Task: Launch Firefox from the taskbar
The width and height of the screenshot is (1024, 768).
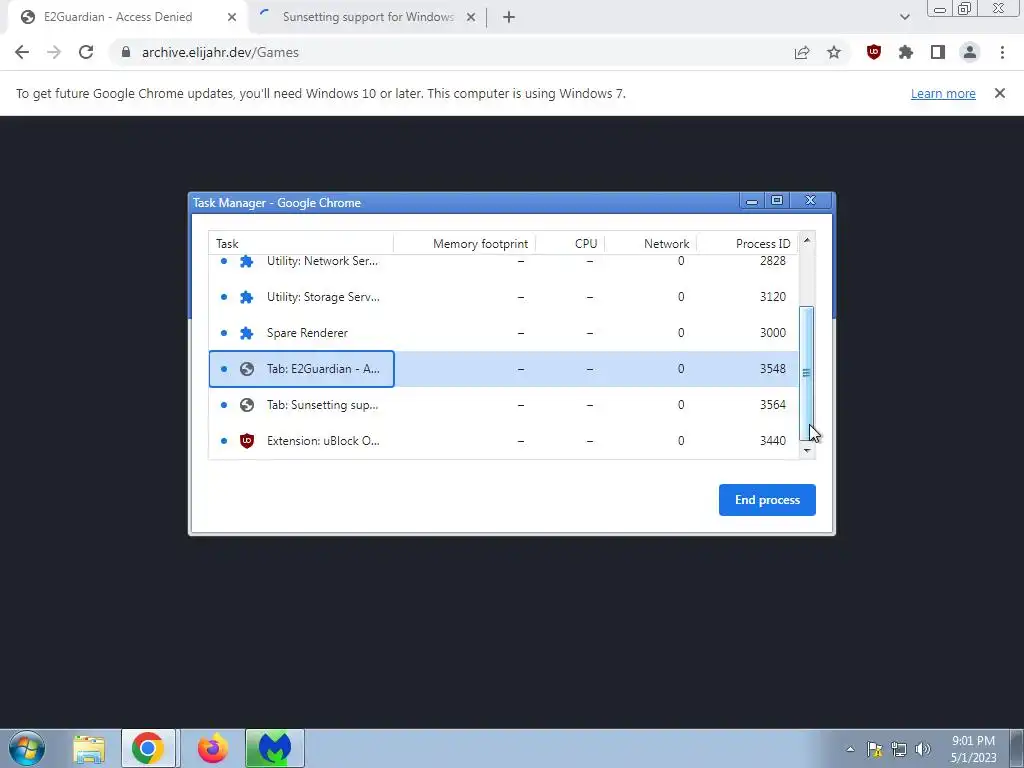Action: (x=212, y=748)
